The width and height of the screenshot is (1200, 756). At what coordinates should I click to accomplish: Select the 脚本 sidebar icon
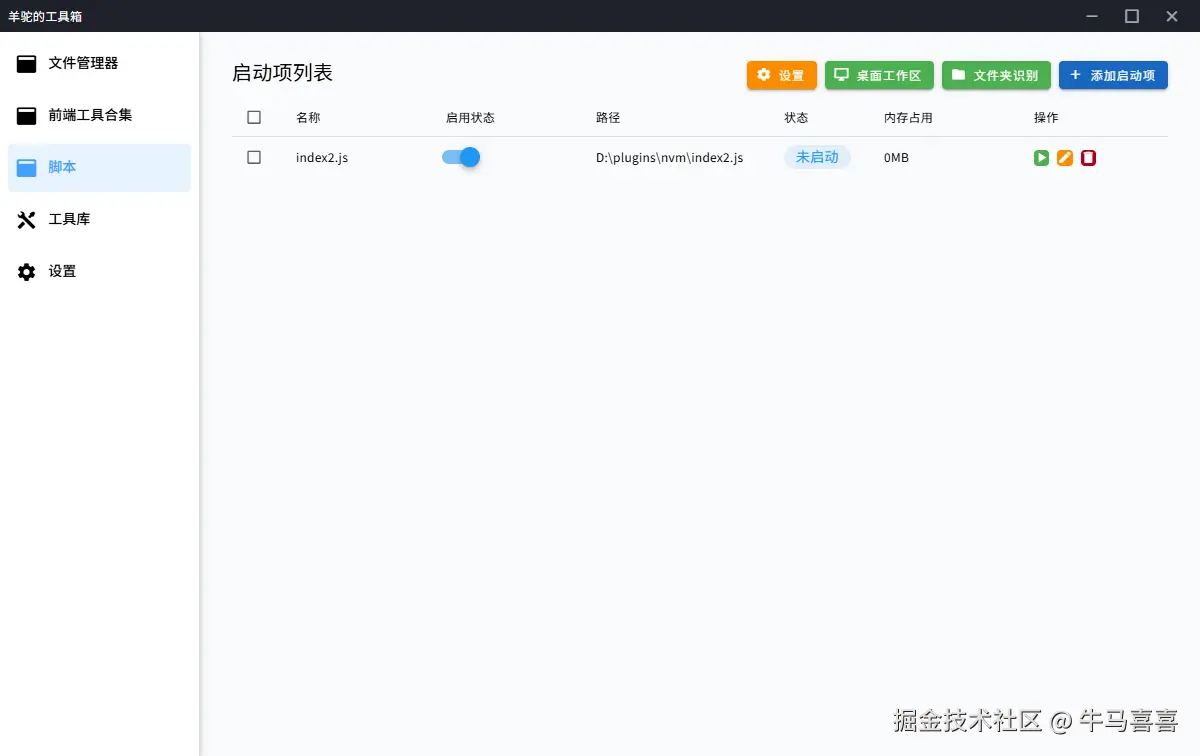pos(26,166)
